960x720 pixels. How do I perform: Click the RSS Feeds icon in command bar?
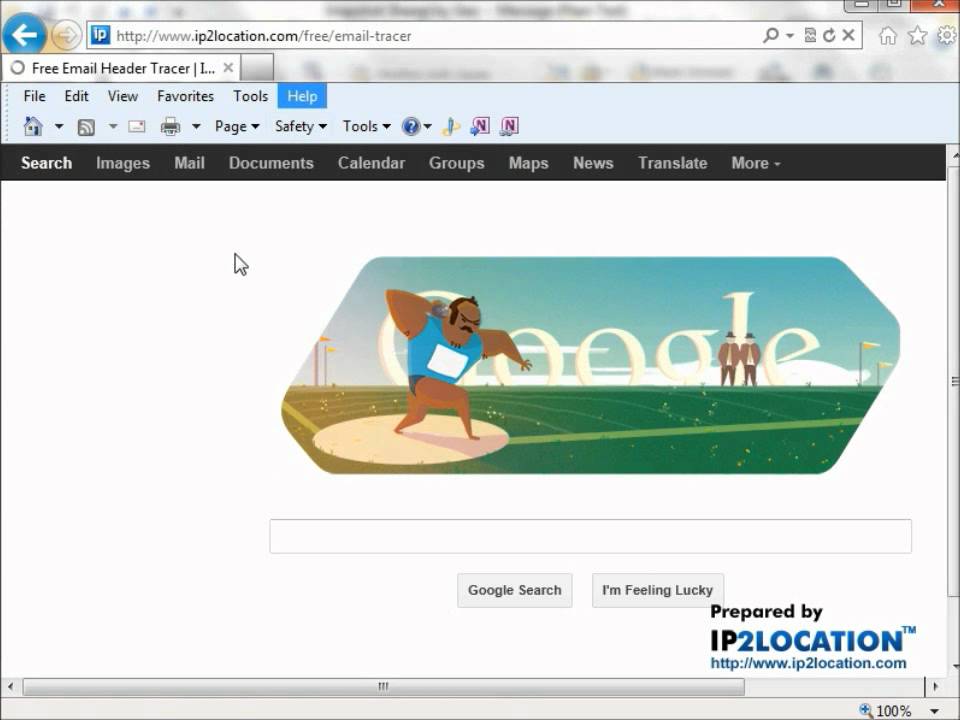click(86, 127)
